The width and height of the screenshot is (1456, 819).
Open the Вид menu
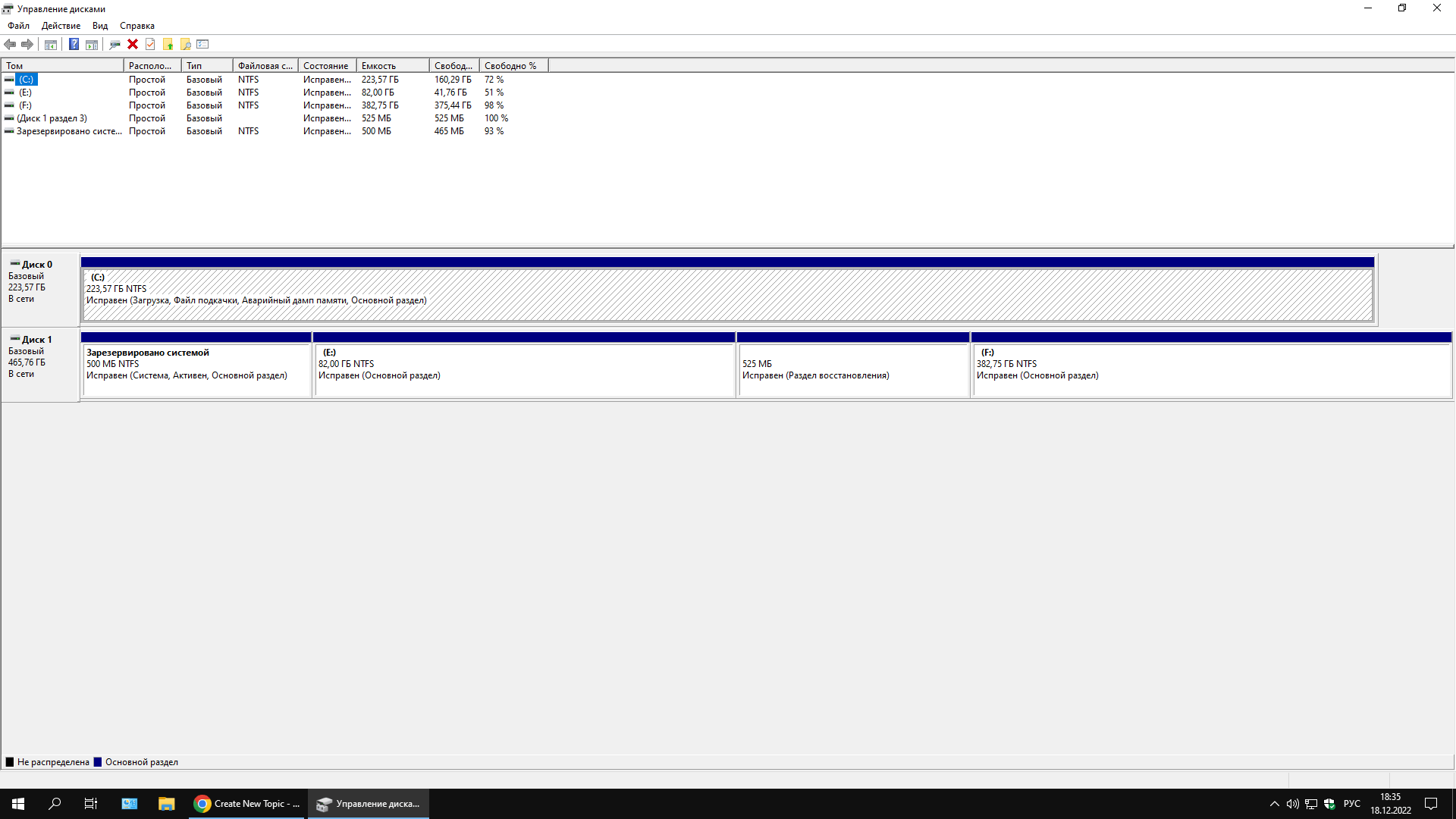pyautogui.click(x=100, y=26)
